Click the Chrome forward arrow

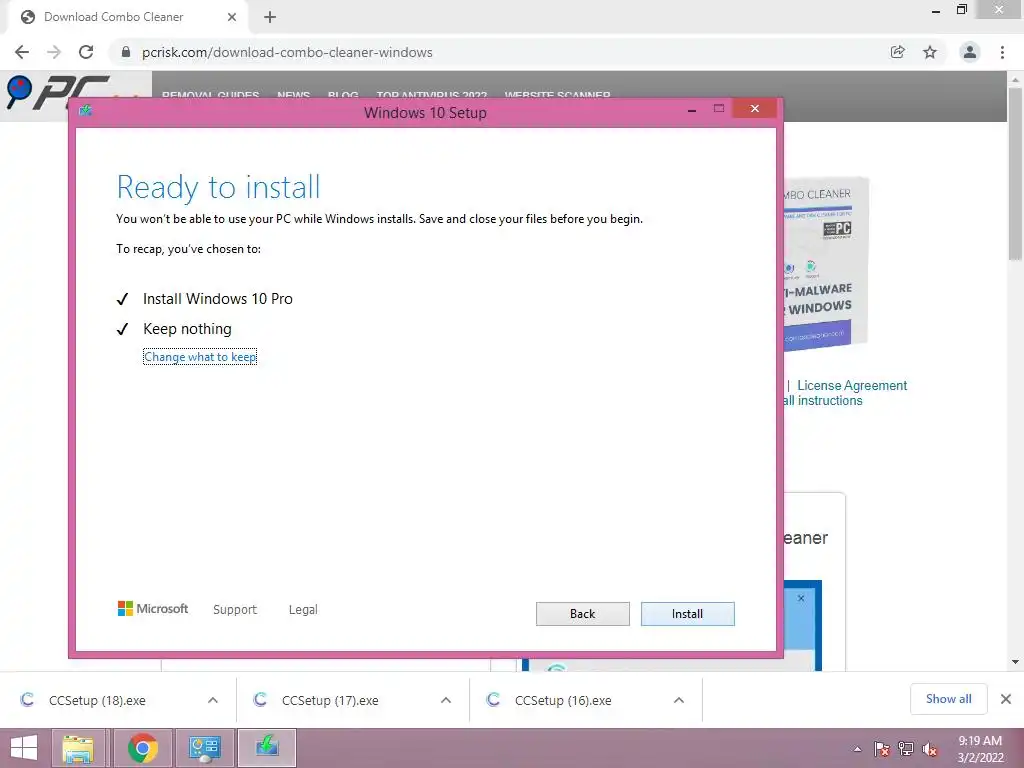click(54, 52)
